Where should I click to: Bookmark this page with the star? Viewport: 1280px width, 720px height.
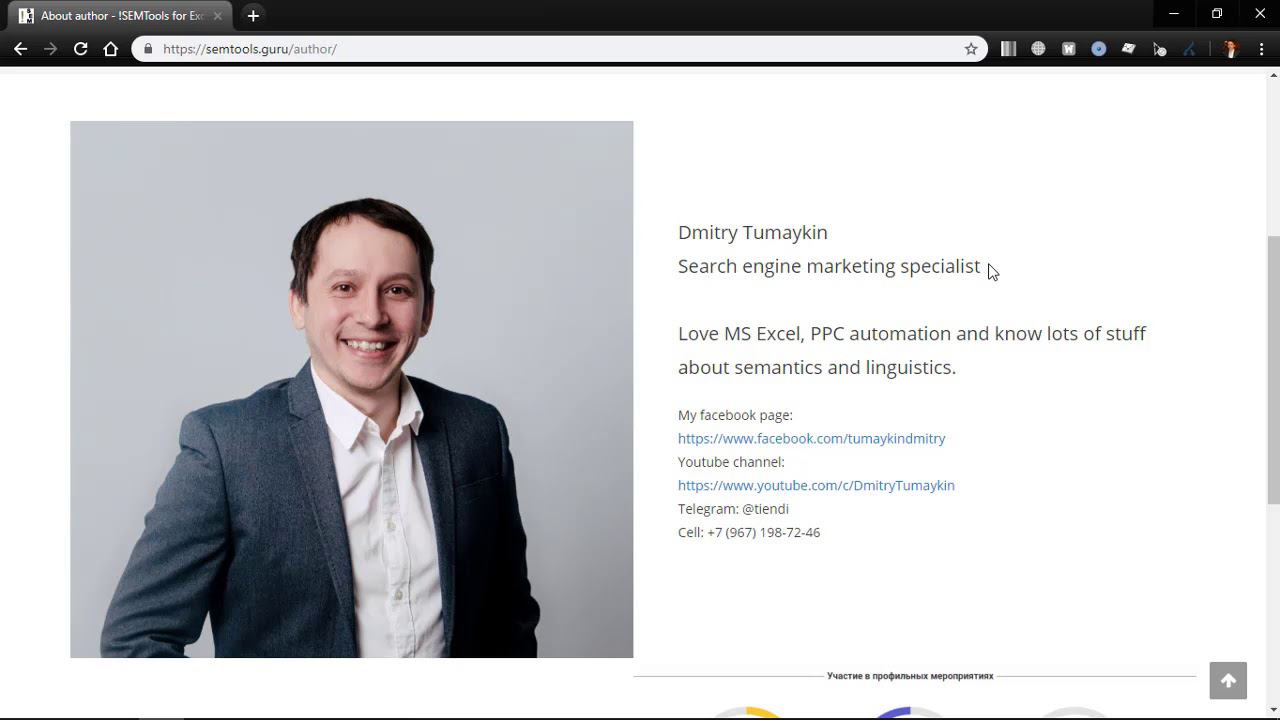tap(970, 48)
